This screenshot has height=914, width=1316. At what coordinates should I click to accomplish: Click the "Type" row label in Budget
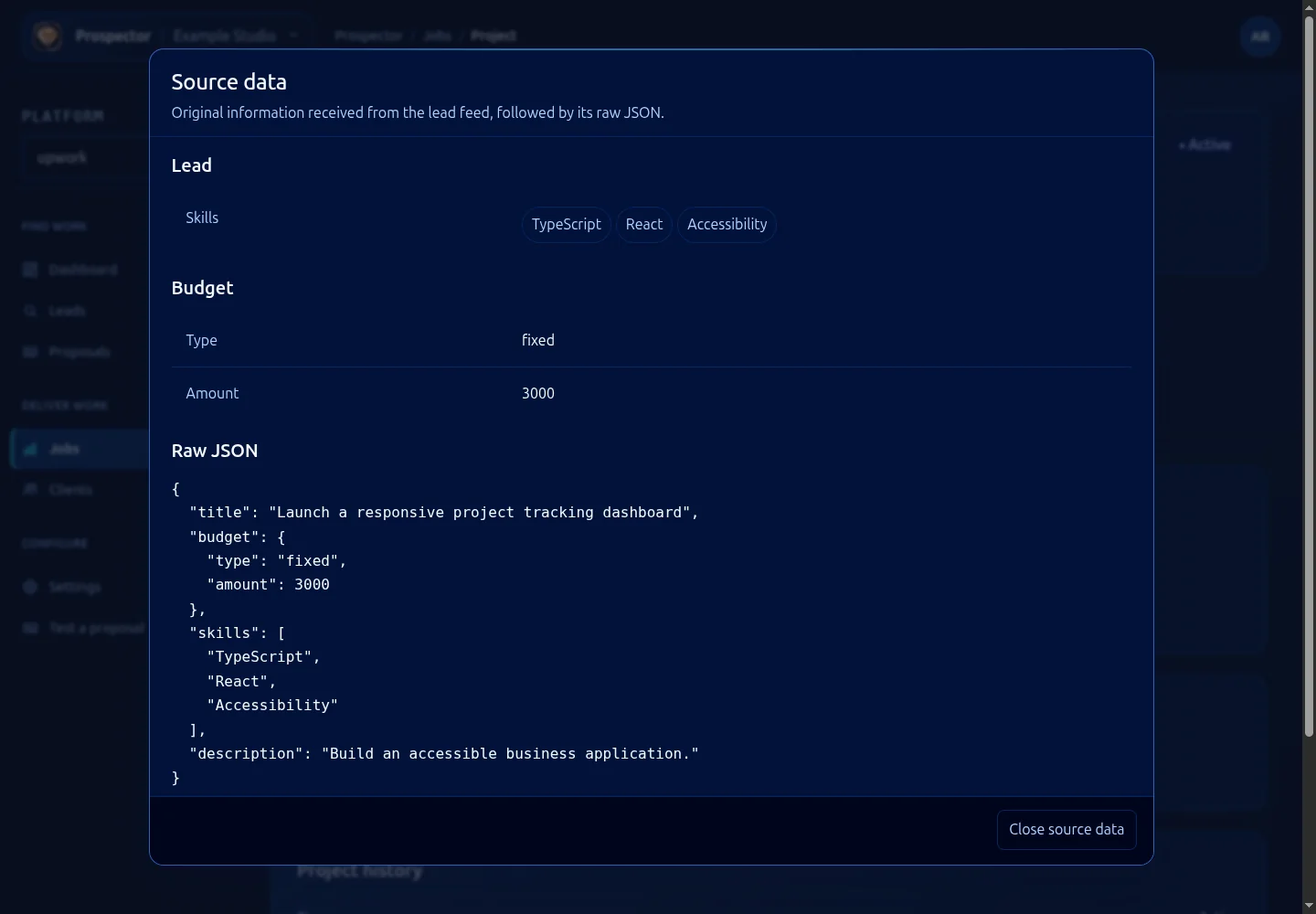pyautogui.click(x=201, y=340)
